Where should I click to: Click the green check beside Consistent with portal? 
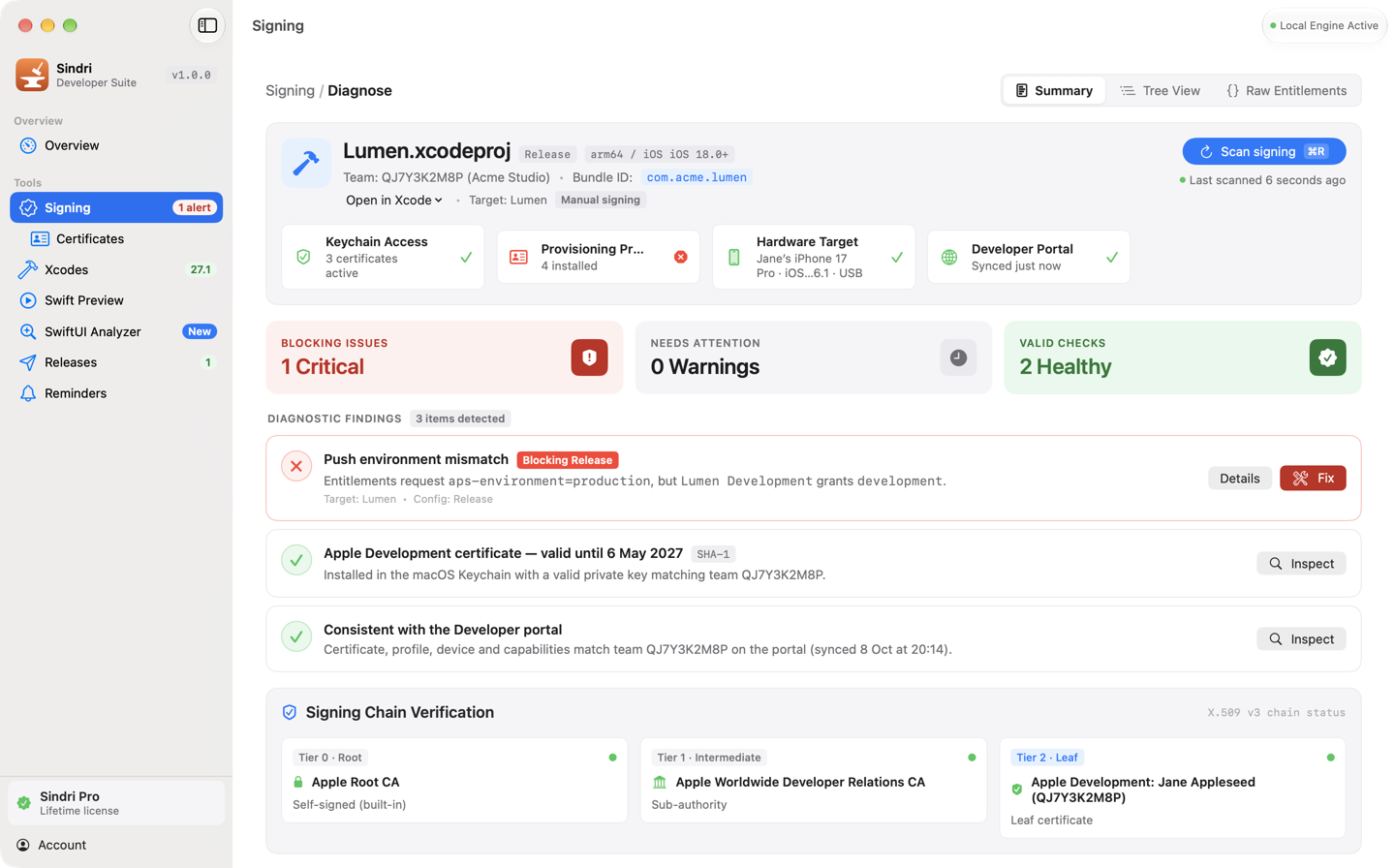pos(296,636)
